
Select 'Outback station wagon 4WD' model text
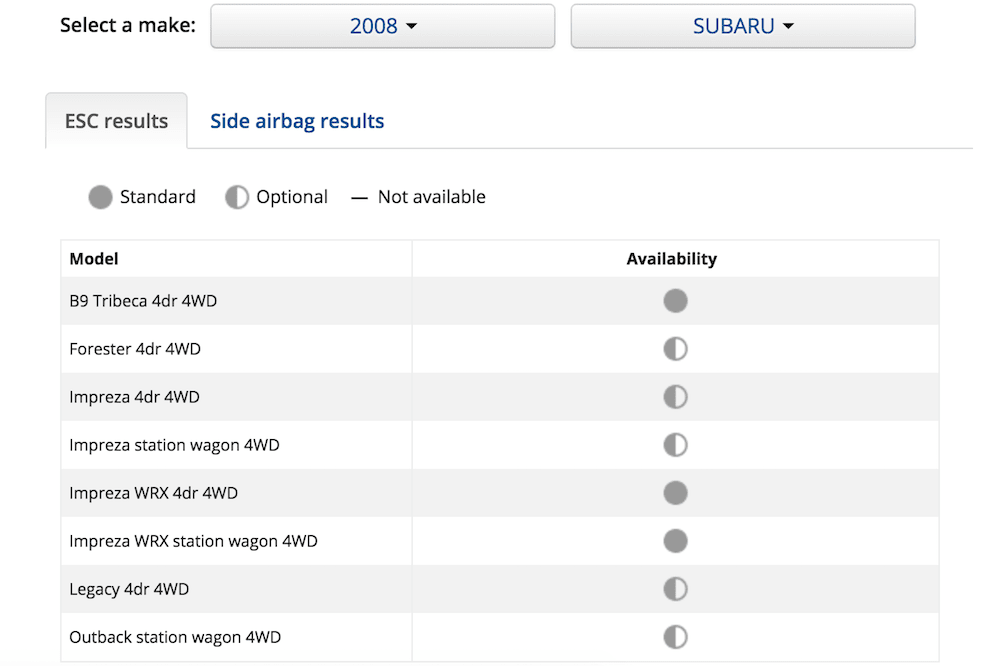tap(175, 637)
